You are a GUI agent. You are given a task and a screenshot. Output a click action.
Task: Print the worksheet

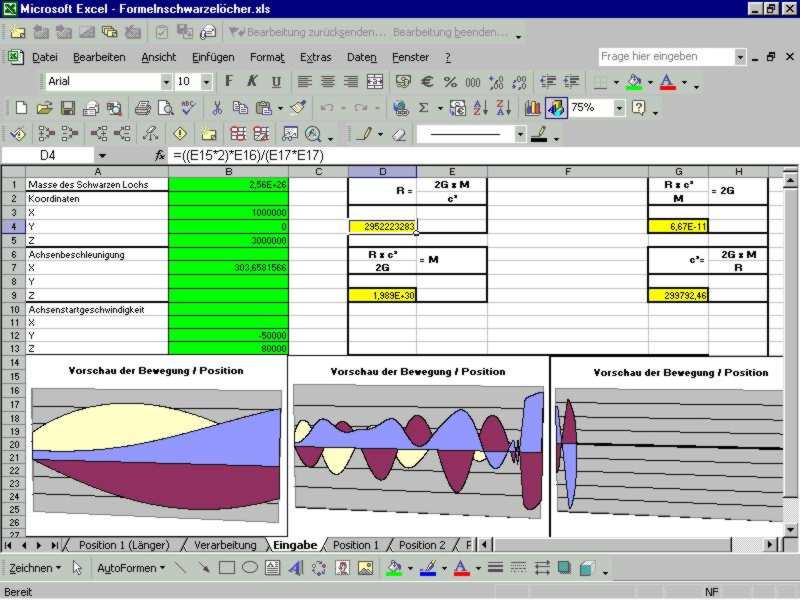[x=143, y=108]
